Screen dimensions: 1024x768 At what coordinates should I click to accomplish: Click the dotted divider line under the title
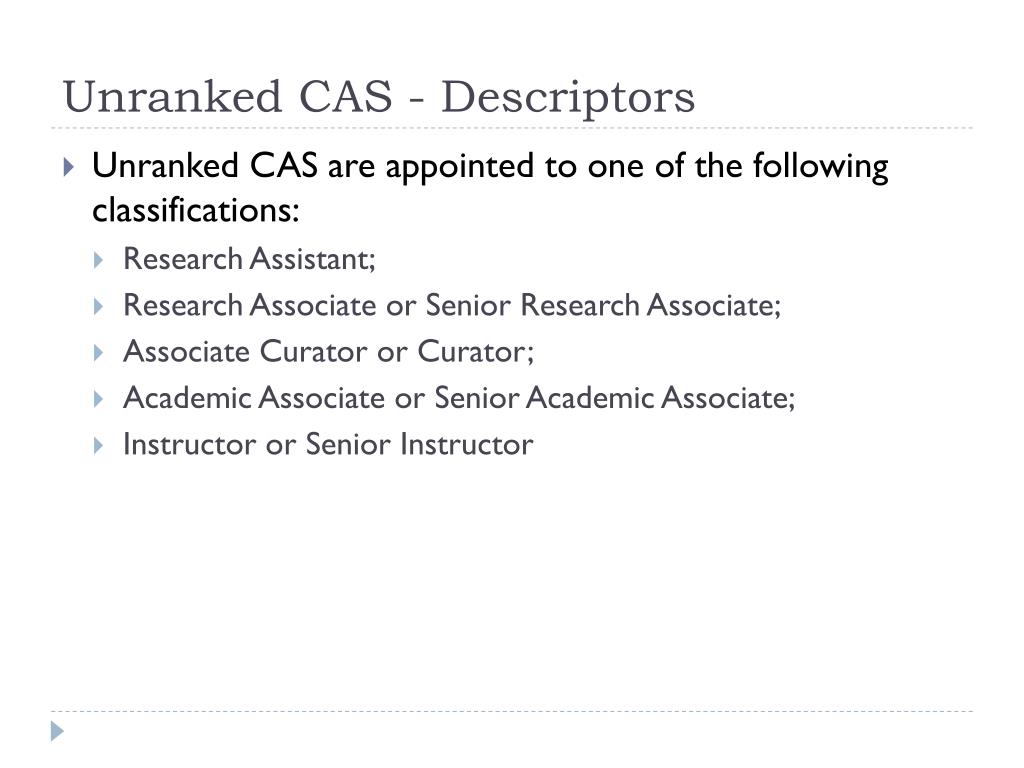[512, 128]
